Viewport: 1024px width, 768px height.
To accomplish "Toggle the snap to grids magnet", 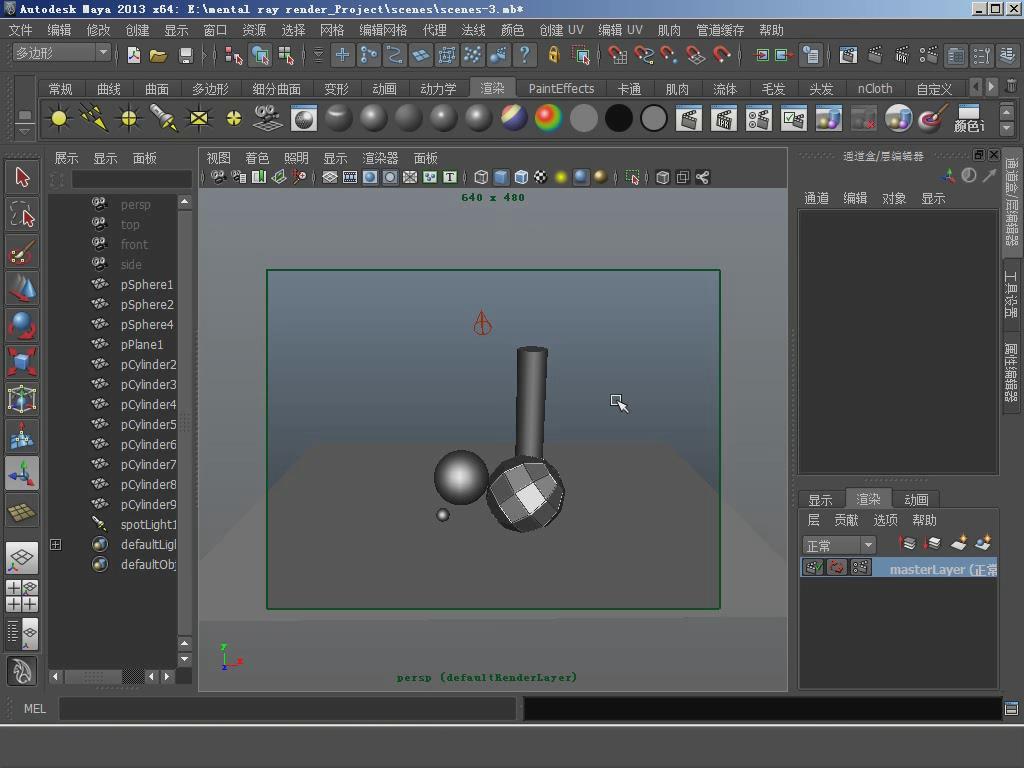I will click(617, 56).
